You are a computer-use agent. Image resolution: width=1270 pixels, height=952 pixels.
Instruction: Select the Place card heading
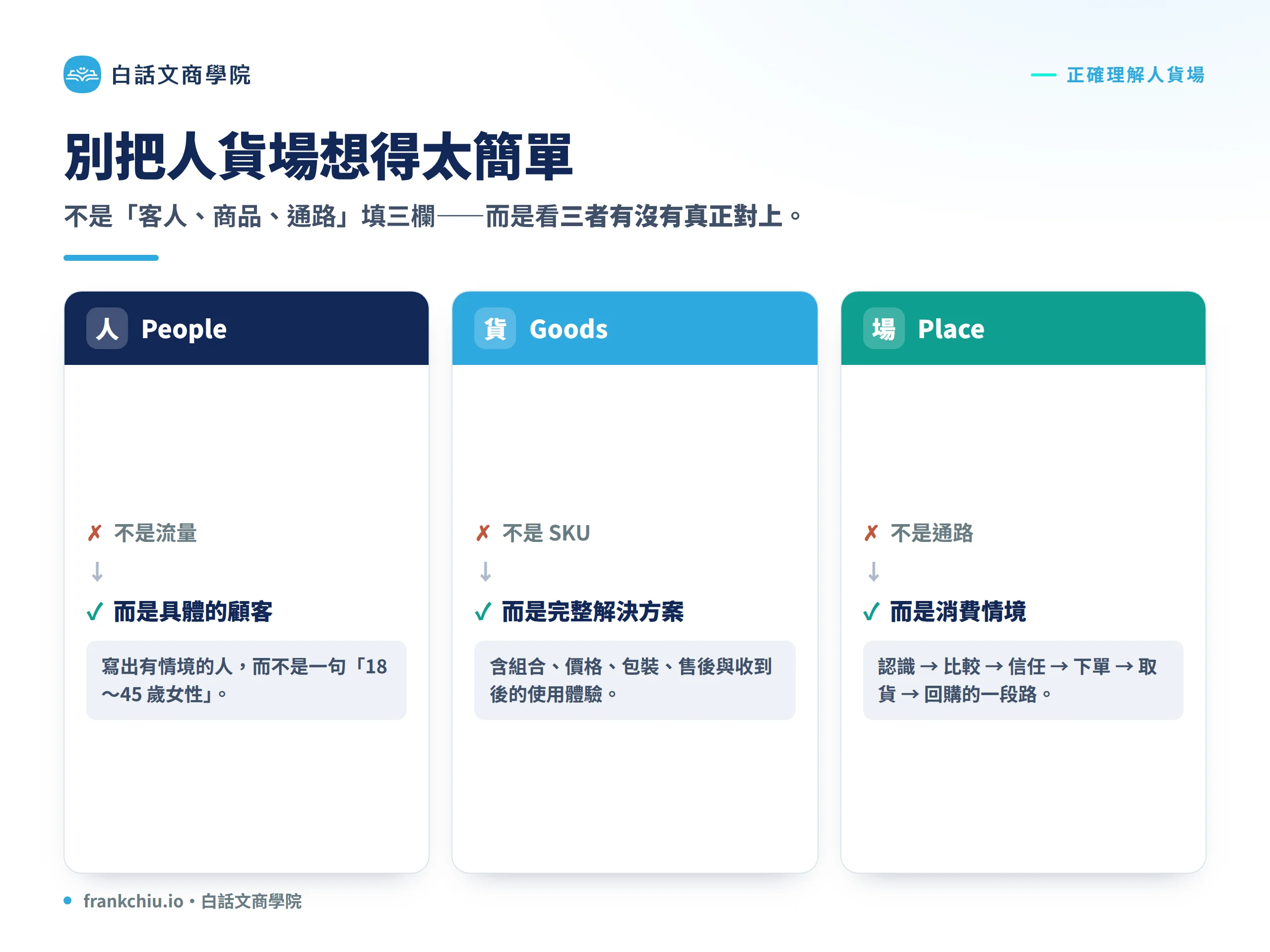(951, 329)
